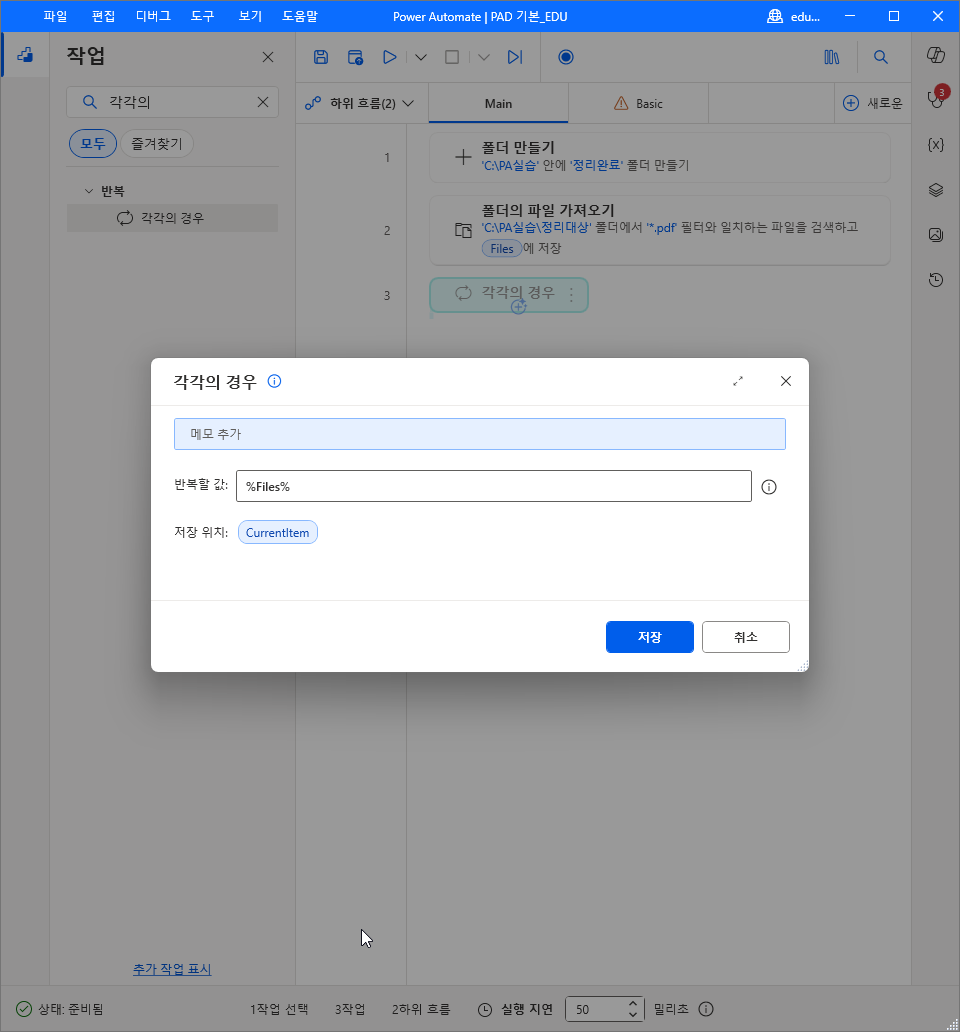Select the 모두 filter pill
Image resolution: width=960 pixels, height=1032 pixels.
[x=93, y=143]
